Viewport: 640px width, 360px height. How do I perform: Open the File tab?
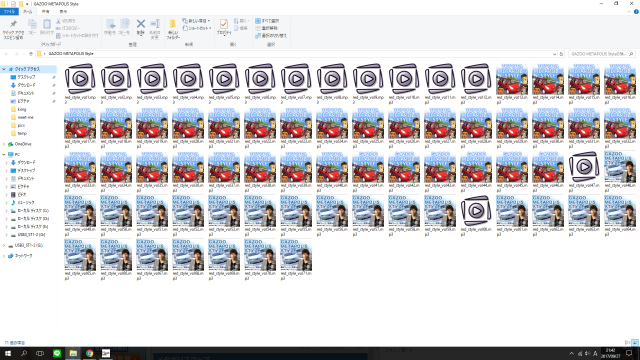tap(9, 12)
